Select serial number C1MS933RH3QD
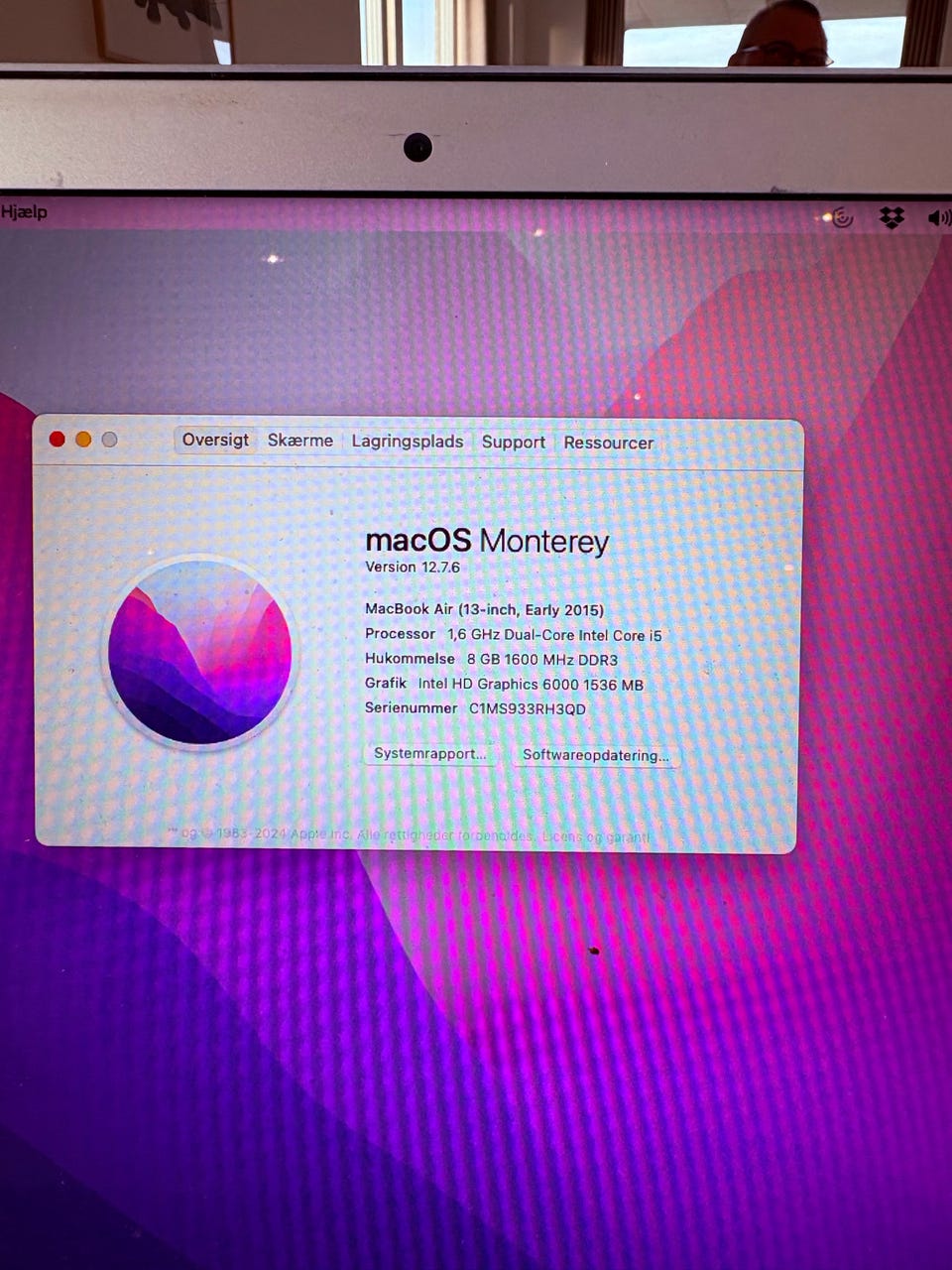The height and width of the screenshot is (1270, 952). pyautogui.click(x=528, y=709)
